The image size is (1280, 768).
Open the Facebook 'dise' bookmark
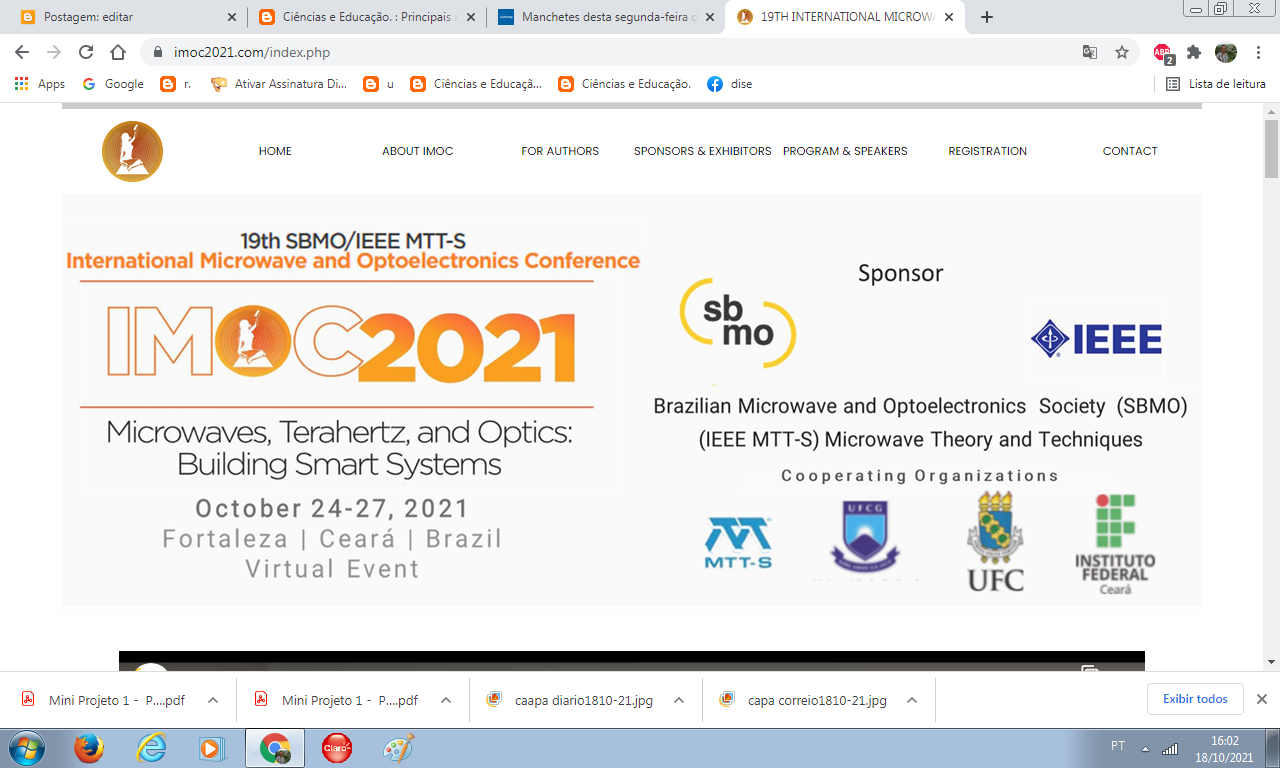click(730, 84)
